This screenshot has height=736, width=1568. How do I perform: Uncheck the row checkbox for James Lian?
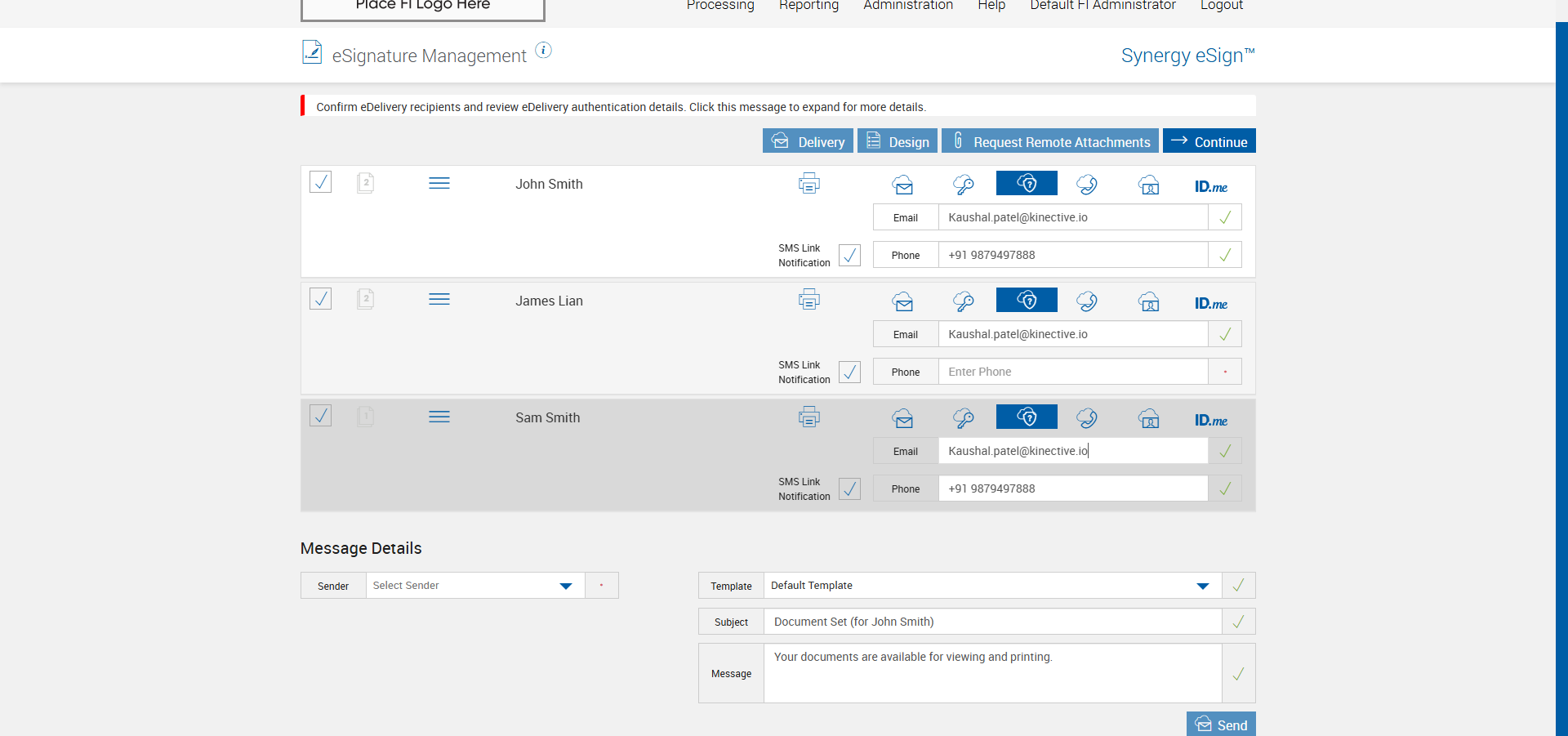point(321,298)
